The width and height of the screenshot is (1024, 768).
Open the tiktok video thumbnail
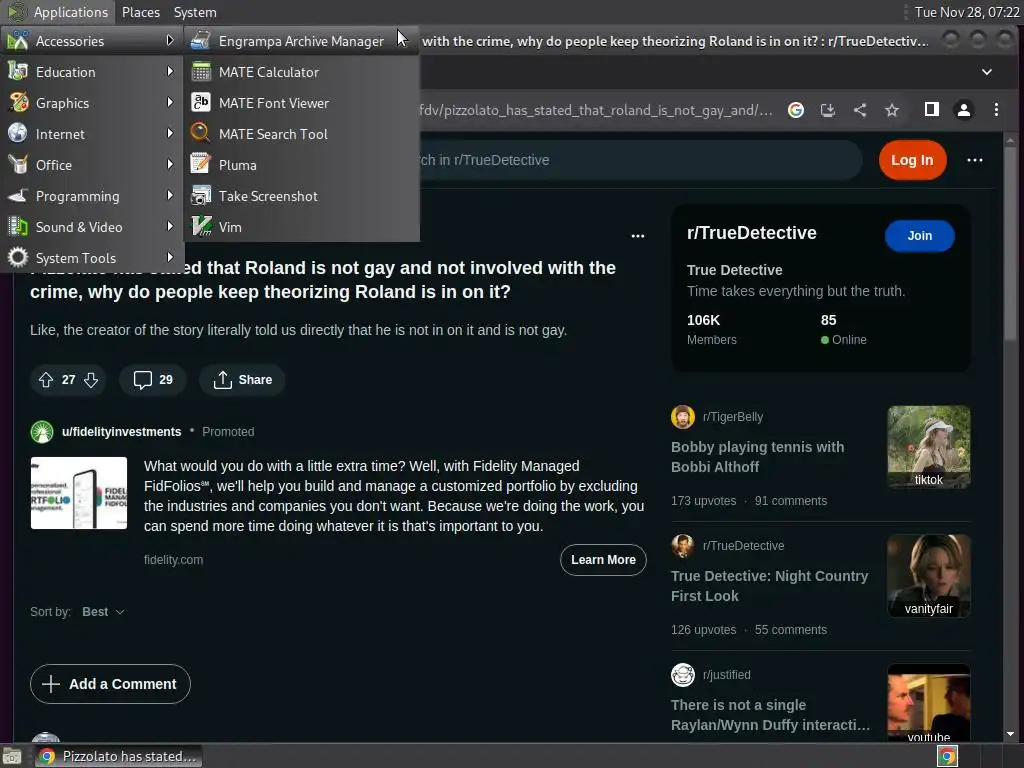point(929,447)
